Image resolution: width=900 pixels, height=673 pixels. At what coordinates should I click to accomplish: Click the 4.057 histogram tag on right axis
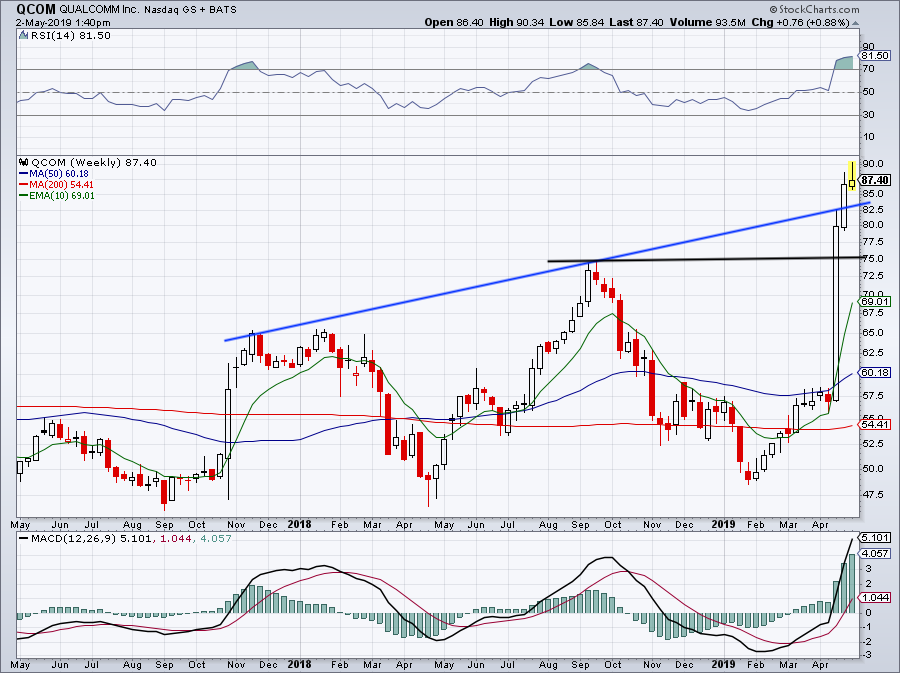click(x=876, y=554)
